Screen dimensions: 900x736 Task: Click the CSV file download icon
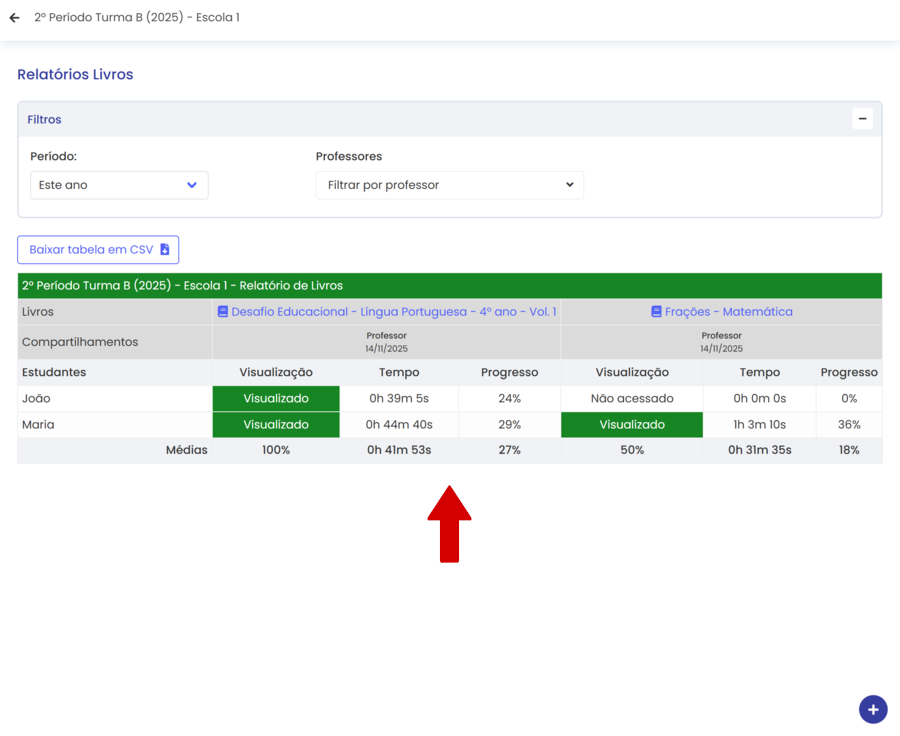tap(165, 250)
